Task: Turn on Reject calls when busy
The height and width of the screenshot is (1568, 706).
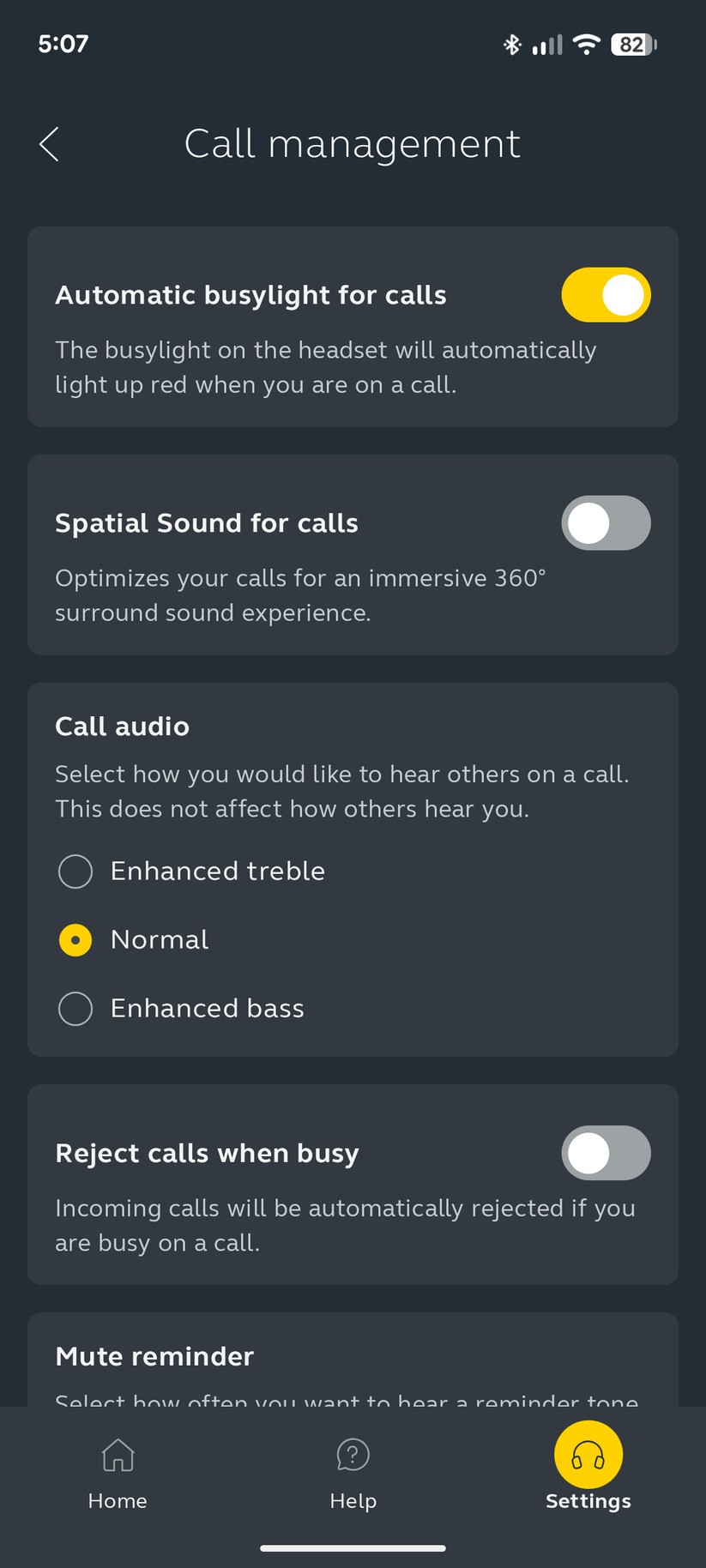Action: [606, 1153]
